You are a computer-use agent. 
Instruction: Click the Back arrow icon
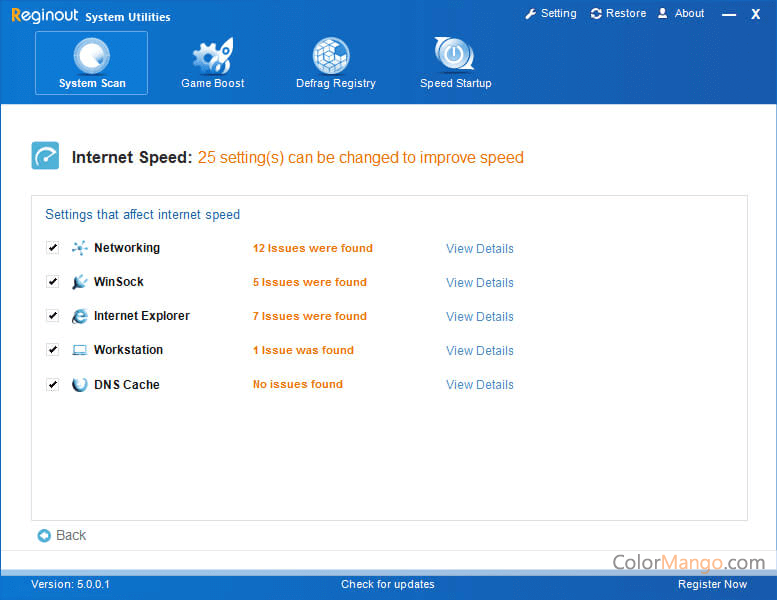pyautogui.click(x=44, y=536)
